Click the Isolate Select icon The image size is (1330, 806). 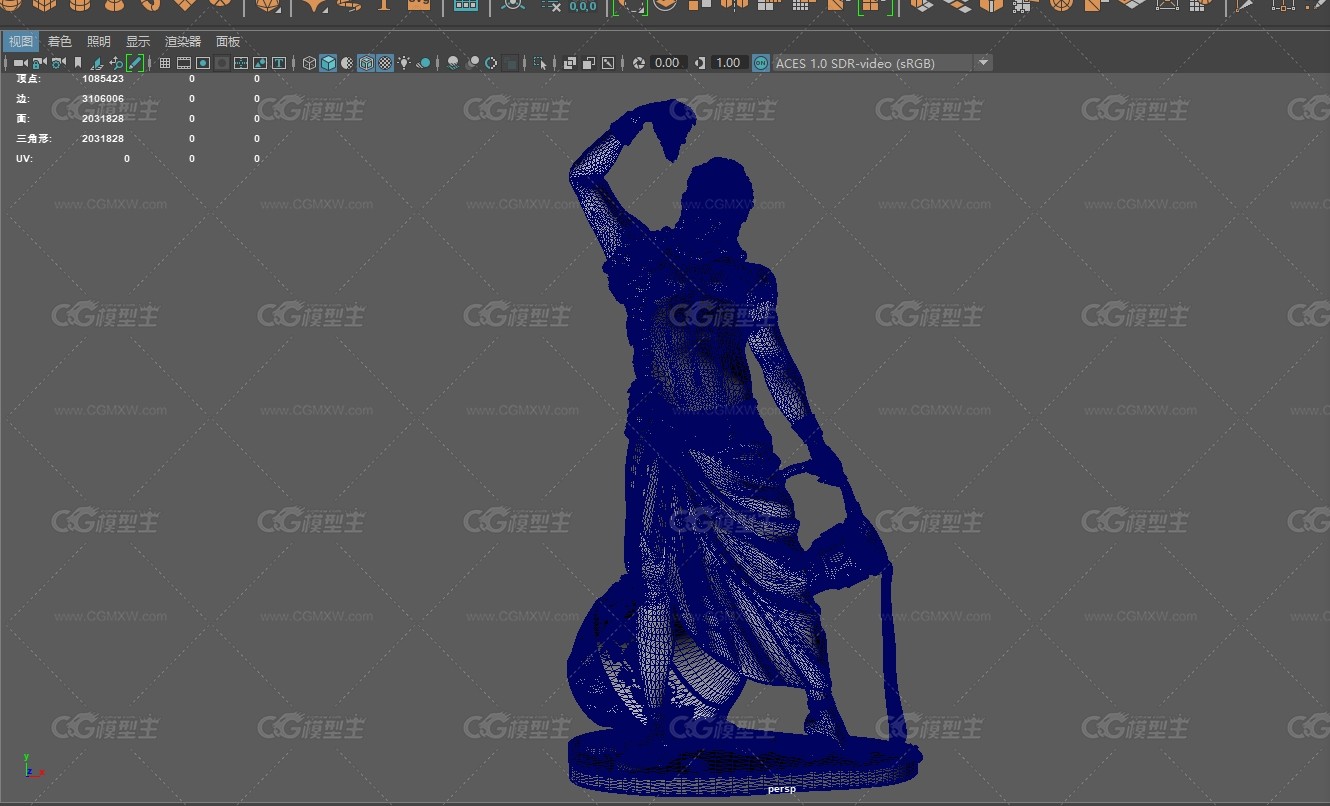540,63
